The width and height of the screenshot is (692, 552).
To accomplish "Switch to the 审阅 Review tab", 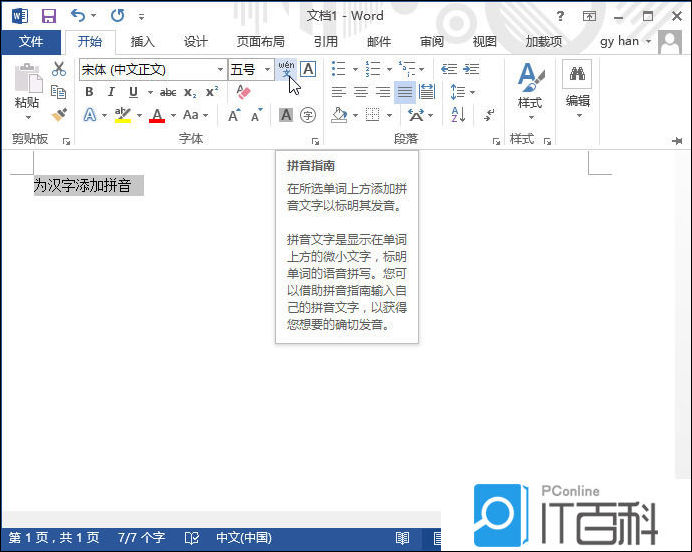I will [x=432, y=42].
